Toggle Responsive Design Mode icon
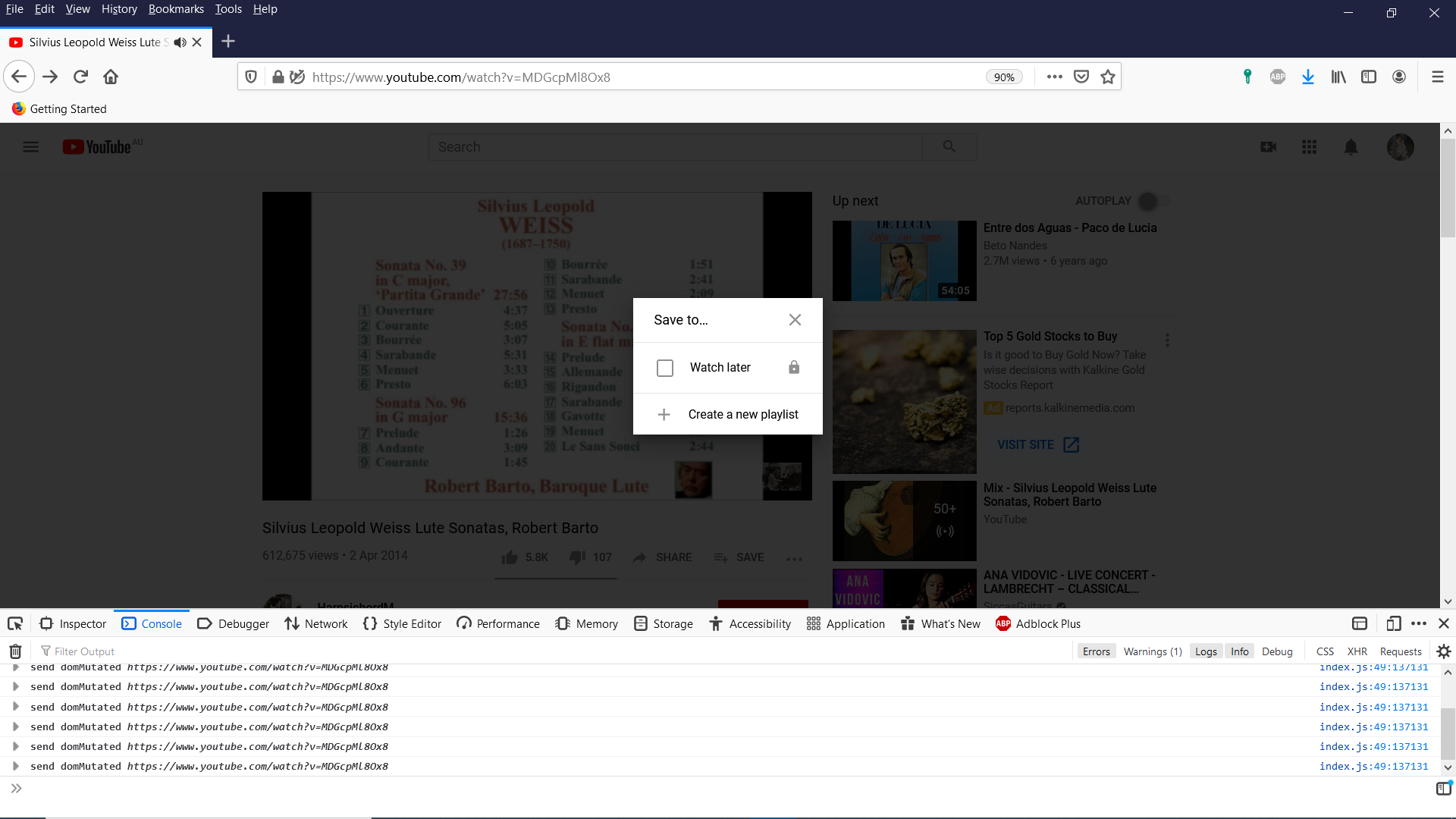The height and width of the screenshot is (819, 1456). coord(1393,623)
